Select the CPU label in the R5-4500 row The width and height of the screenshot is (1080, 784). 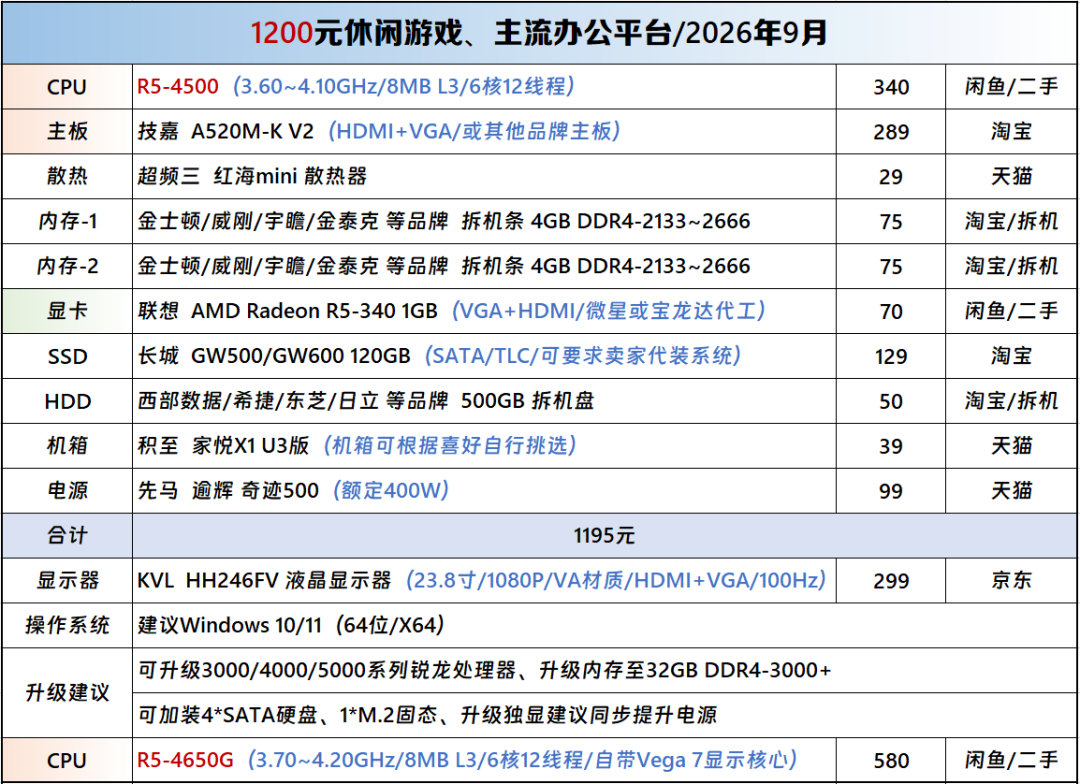click(67, 87)
